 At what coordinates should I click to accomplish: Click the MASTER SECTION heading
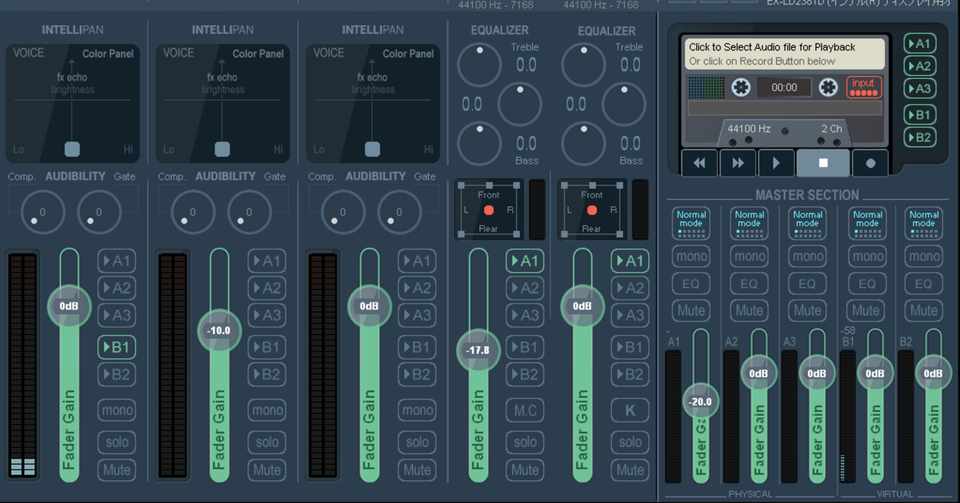click(807, 195)
